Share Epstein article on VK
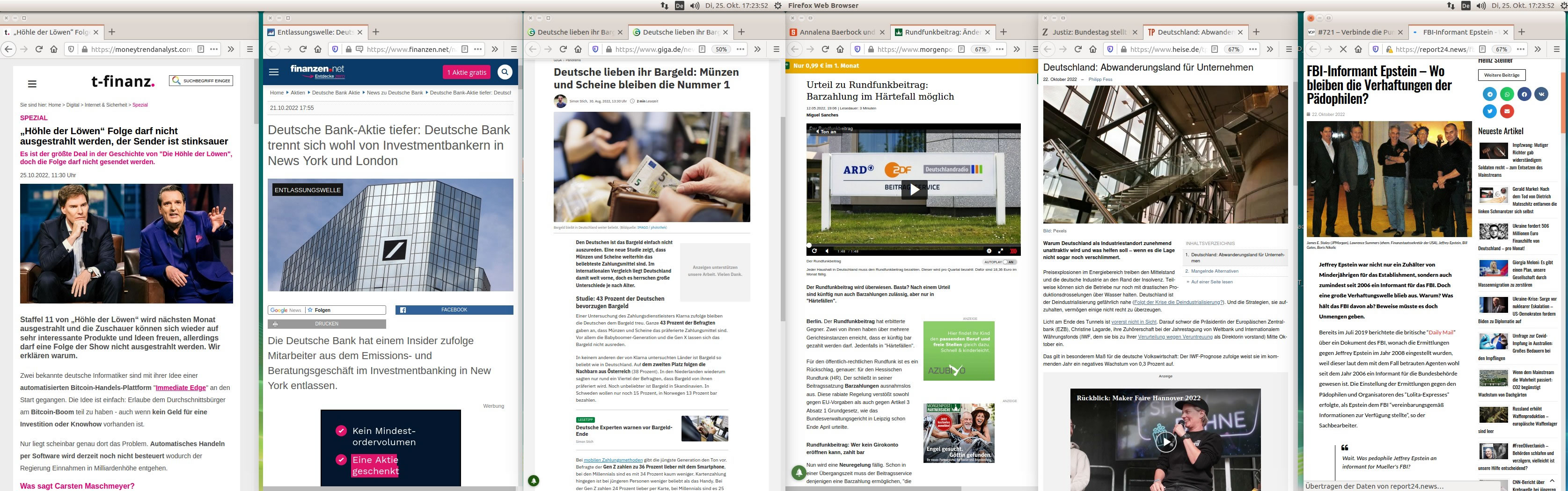 1541,94
